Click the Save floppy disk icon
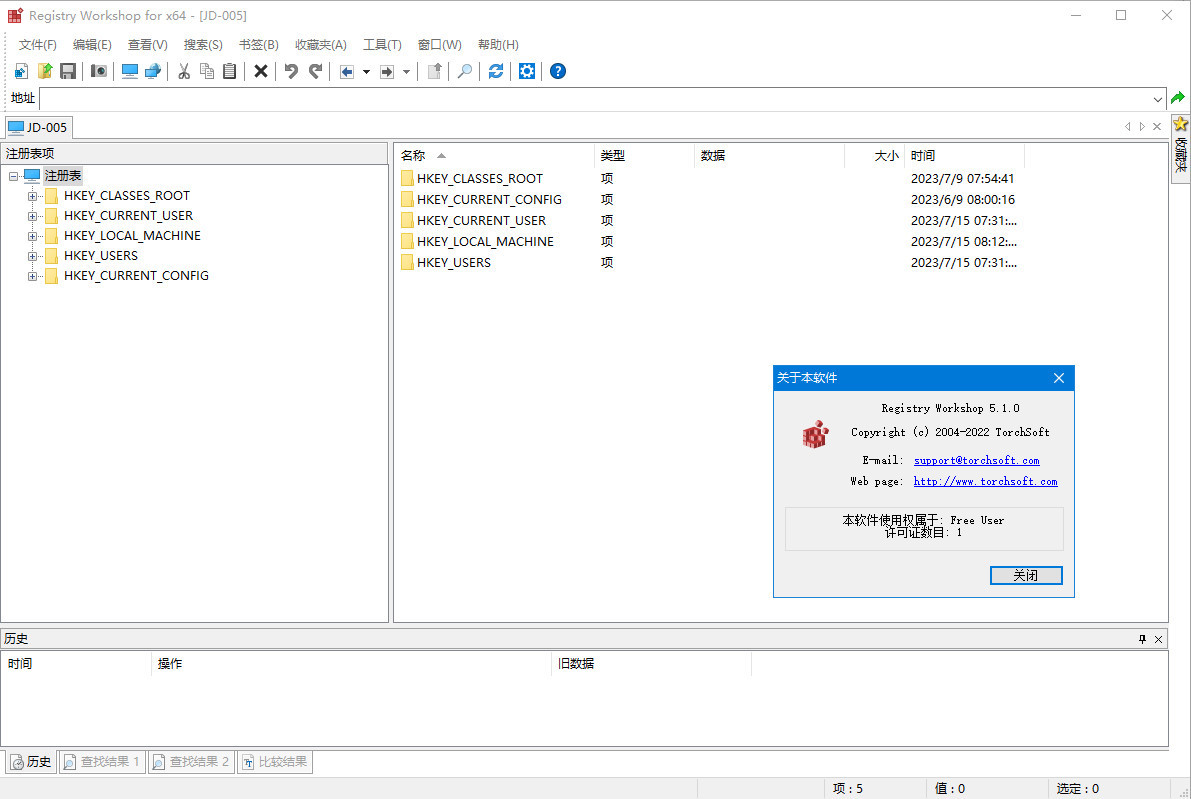1191x799 pixels. pos(68,71)
